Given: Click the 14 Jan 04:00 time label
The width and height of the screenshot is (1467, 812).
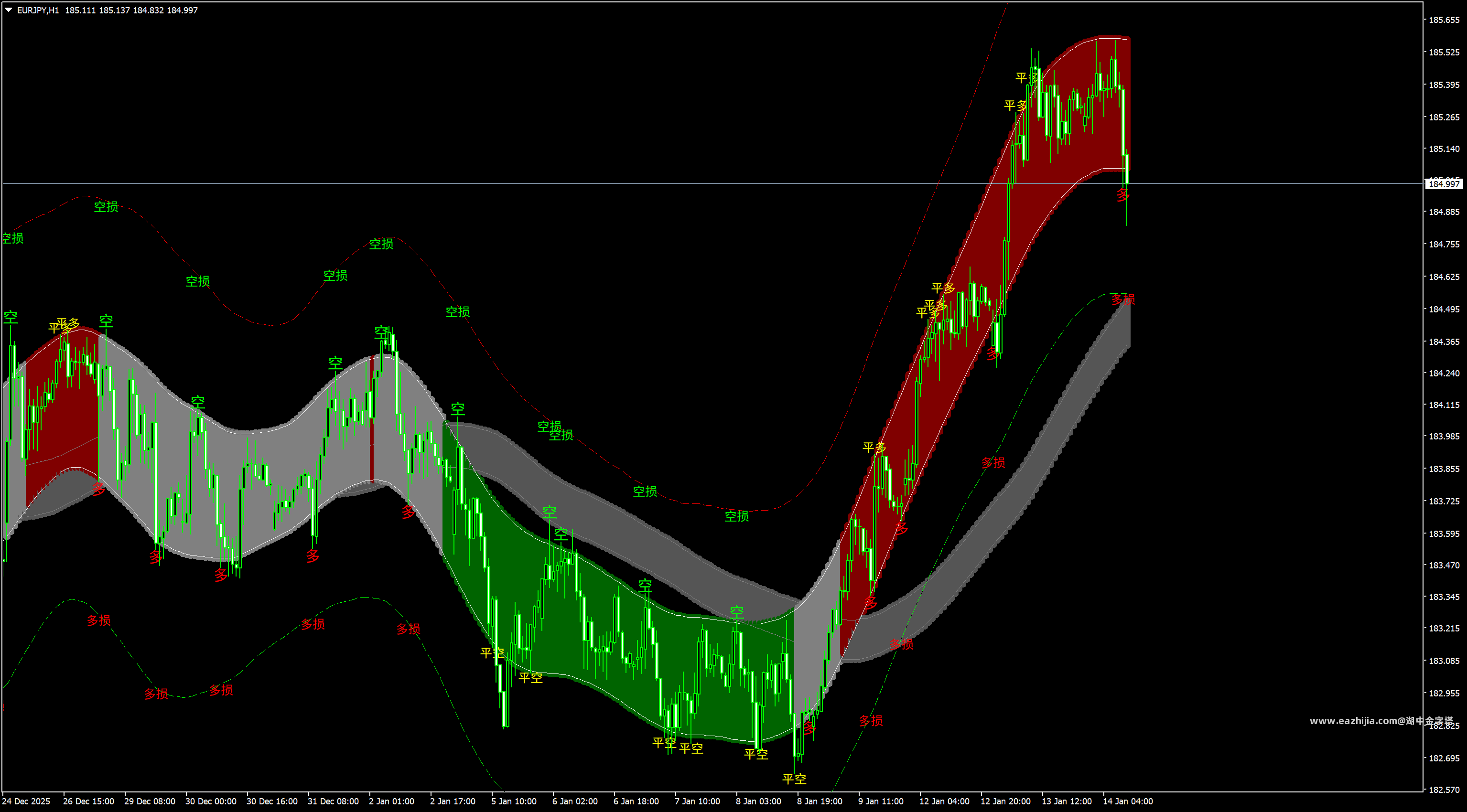Looking at the screenshot, I should click(x=1128, y=802).
